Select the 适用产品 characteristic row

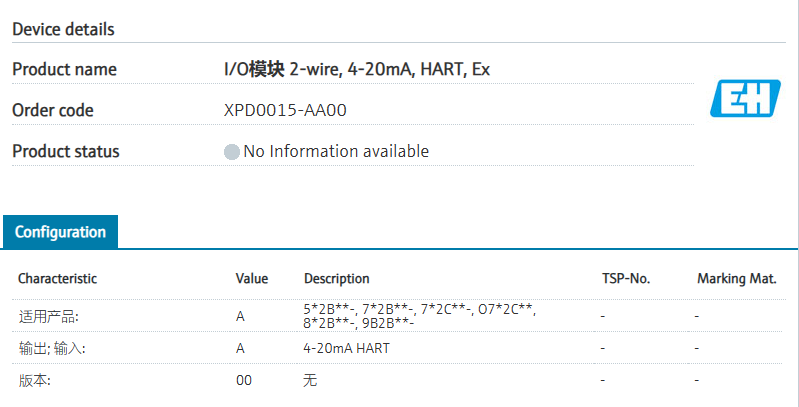48,316
